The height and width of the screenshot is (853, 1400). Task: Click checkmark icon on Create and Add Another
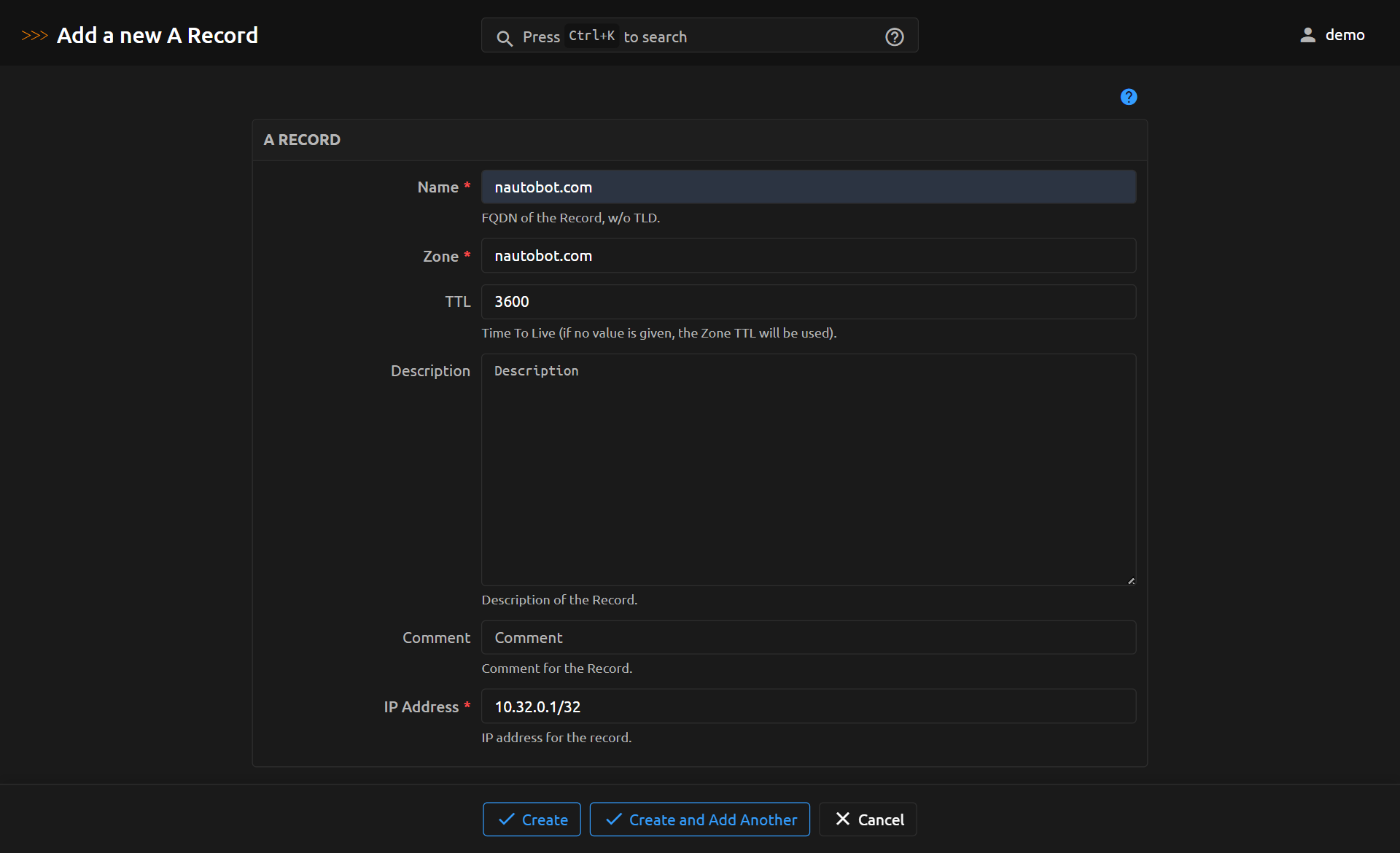613,819
